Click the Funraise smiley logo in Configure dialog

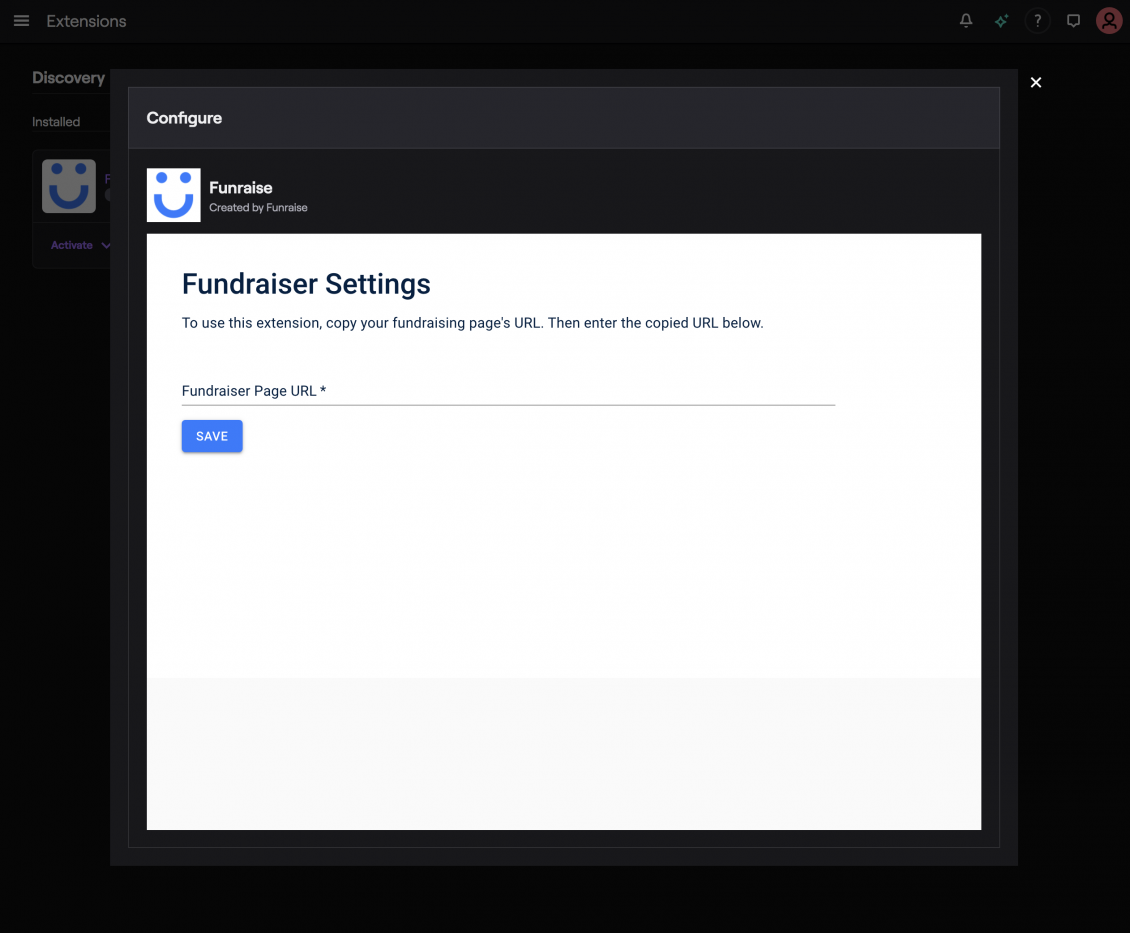173,194
